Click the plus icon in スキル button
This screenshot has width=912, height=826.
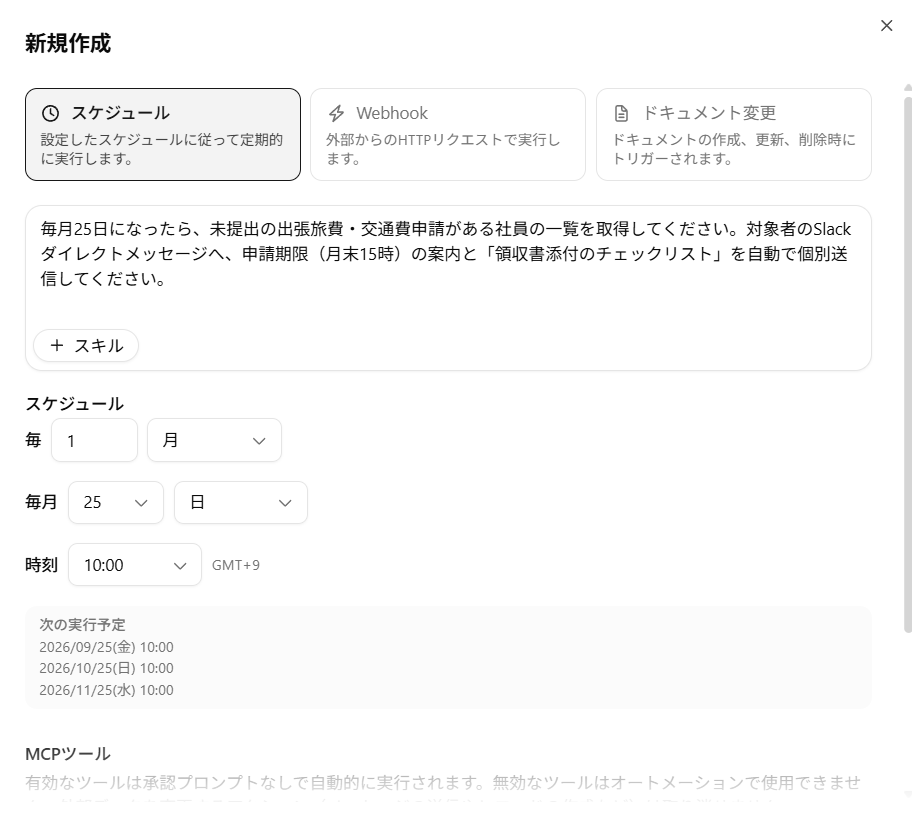(56, 346)
